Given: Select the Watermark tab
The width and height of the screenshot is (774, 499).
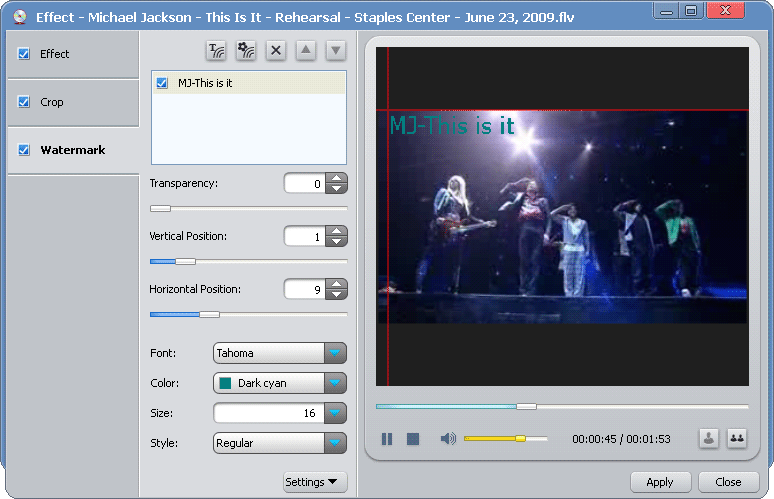Looking at the screenshot, I should tap(73, 150).
